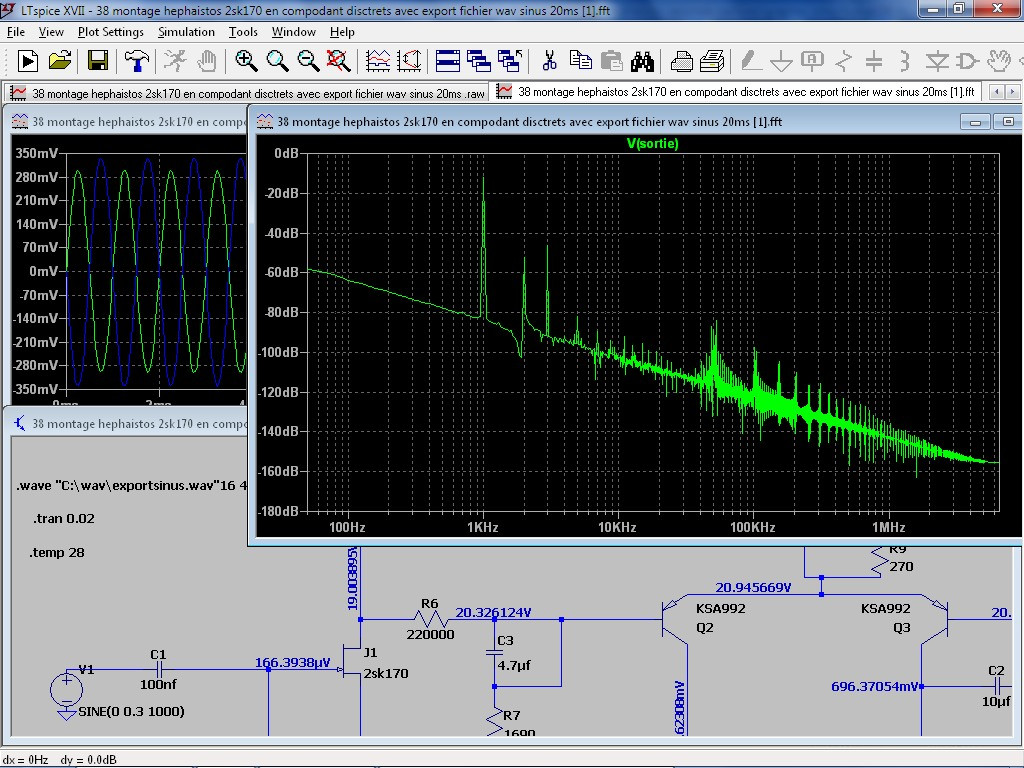Save using the floppy disk icon
This screenshot has width=1024, height=768.
(98, 61)
